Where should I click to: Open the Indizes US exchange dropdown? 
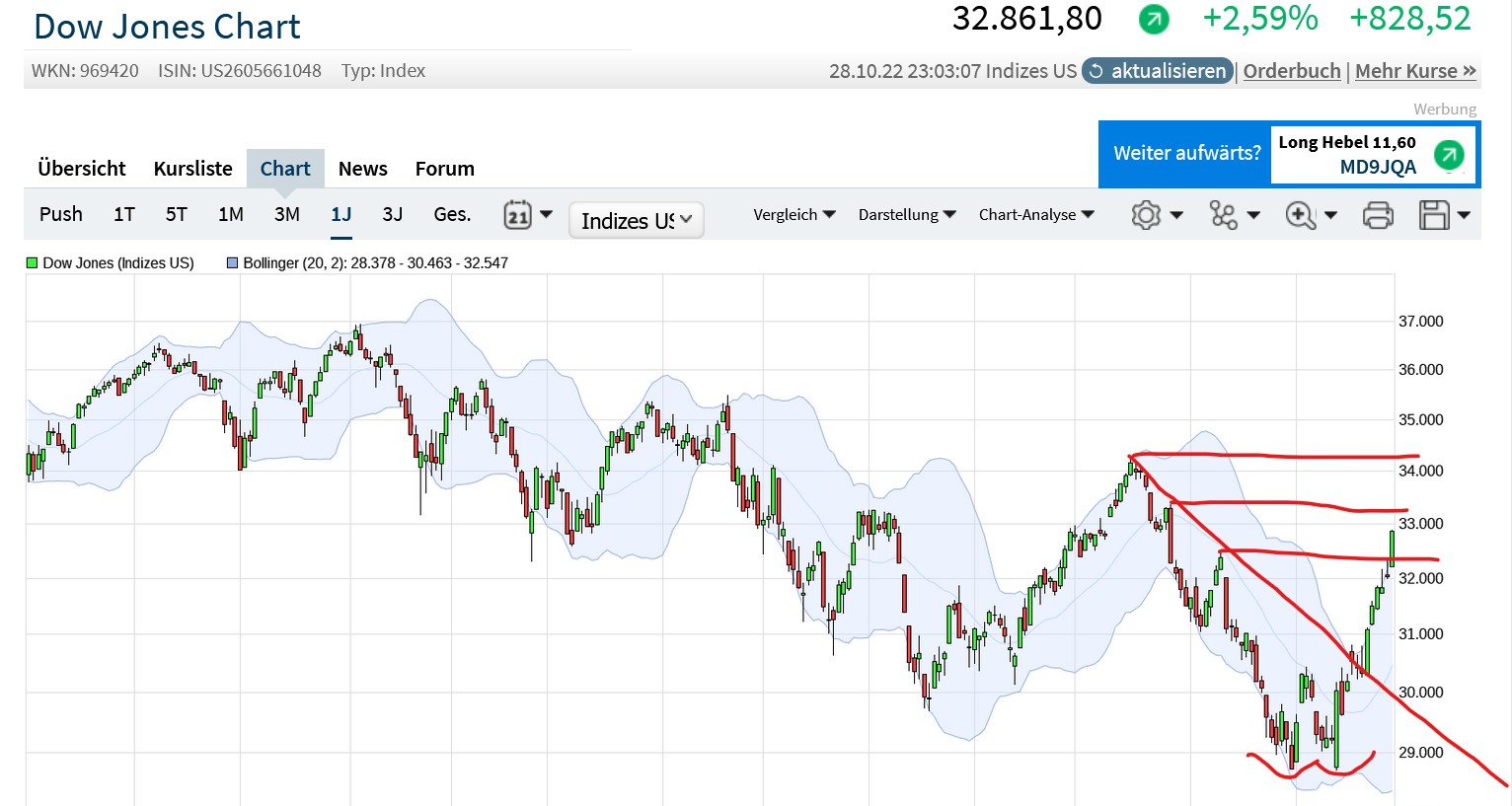(x=637, y=220)
